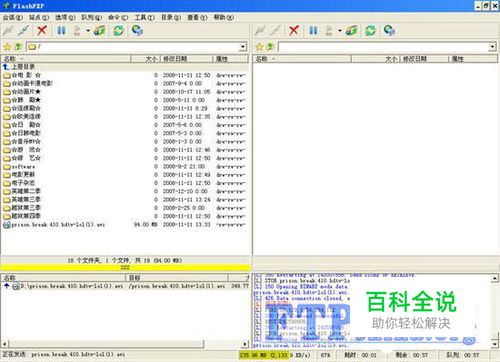Sort right pane by 修改日期 column header
Image resolution: width=500 pixels, height=362 pixels.
(x=424, y=59)
